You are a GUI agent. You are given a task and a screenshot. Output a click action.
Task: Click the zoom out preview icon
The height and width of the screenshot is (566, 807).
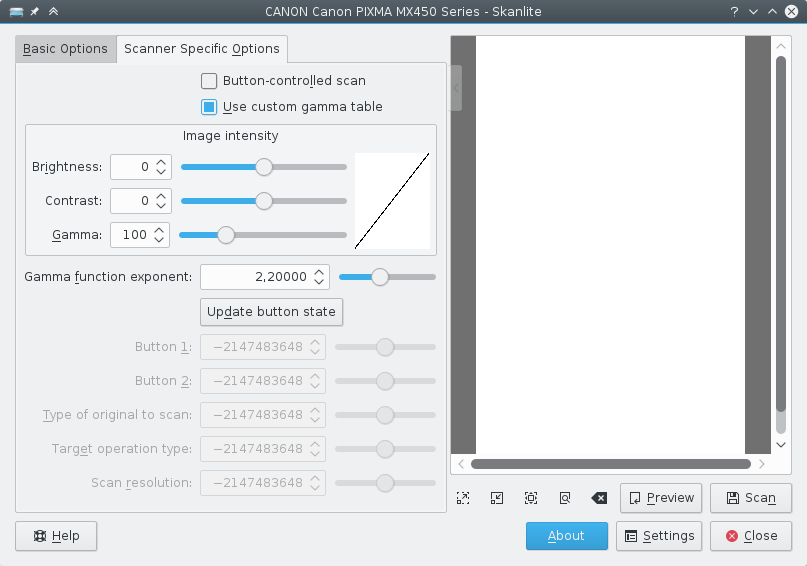pyautogui.click(x=497, y=498)
